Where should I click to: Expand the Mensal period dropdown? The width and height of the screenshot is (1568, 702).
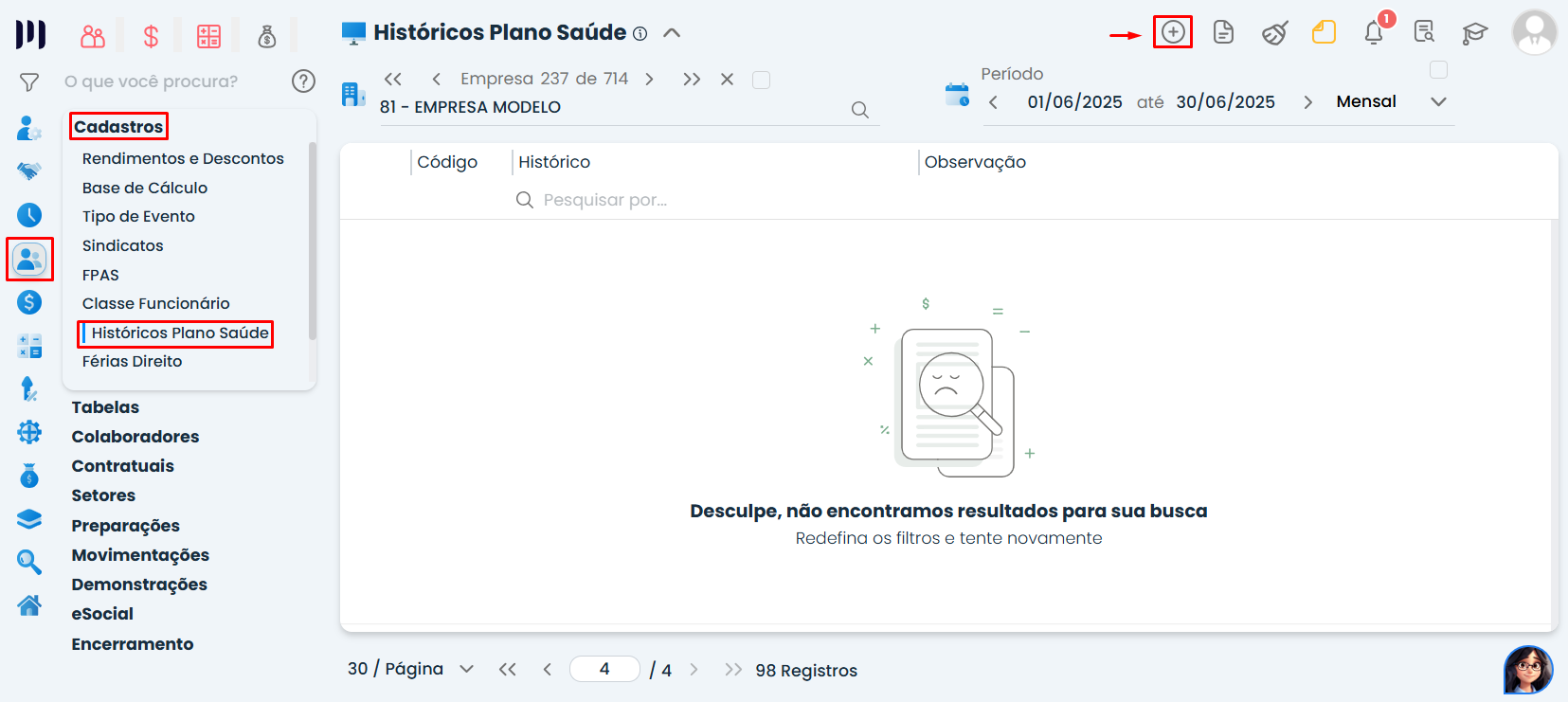(1438, 102)
